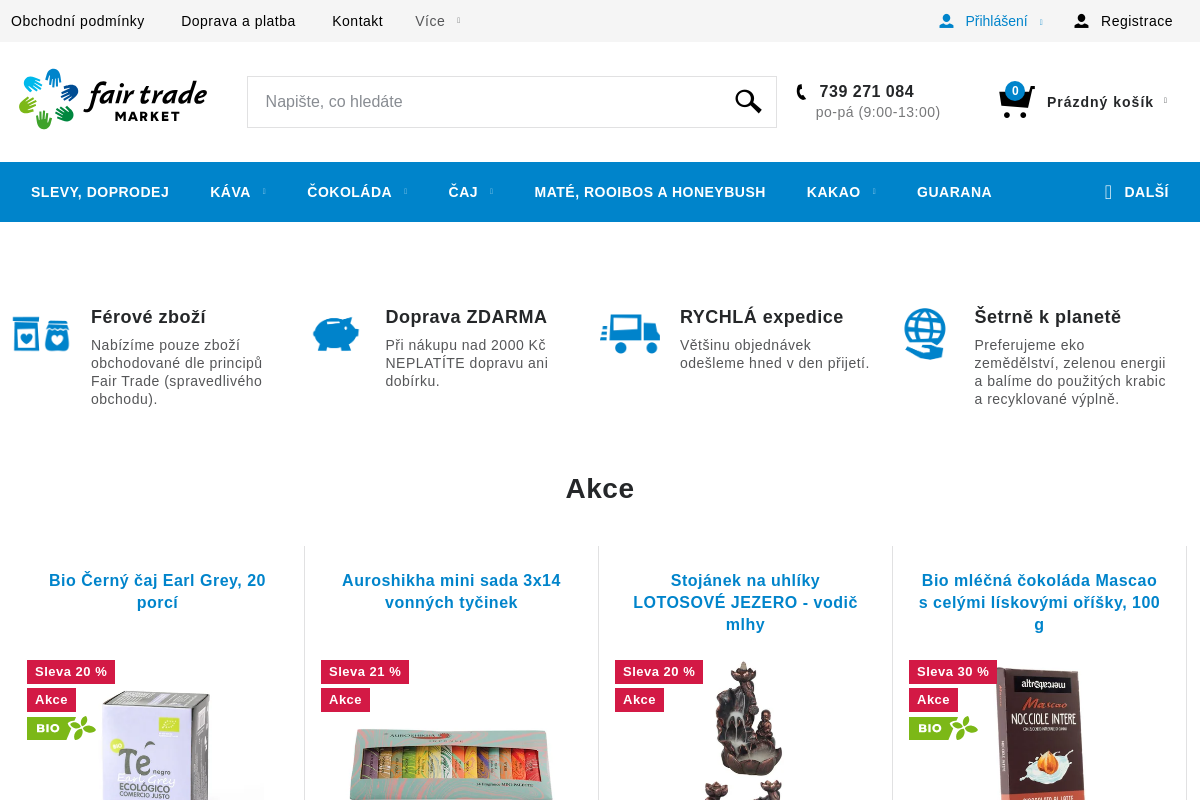Click the Sleva 21 % label on Auroshikha set
This screenshot has height=800, width=1200.
[365, 672]
